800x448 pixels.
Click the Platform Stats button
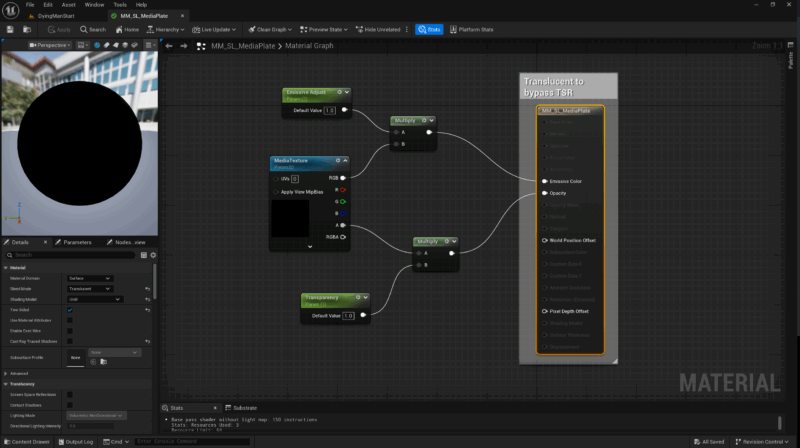click(471, 30)
